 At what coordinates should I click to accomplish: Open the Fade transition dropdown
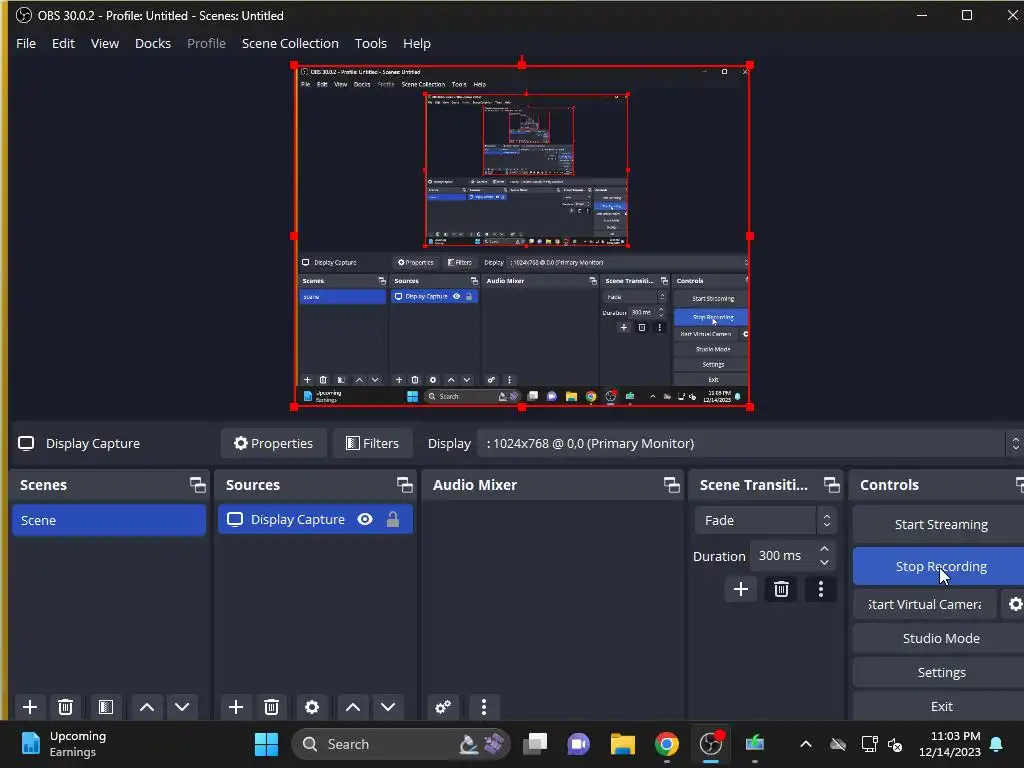765,520
